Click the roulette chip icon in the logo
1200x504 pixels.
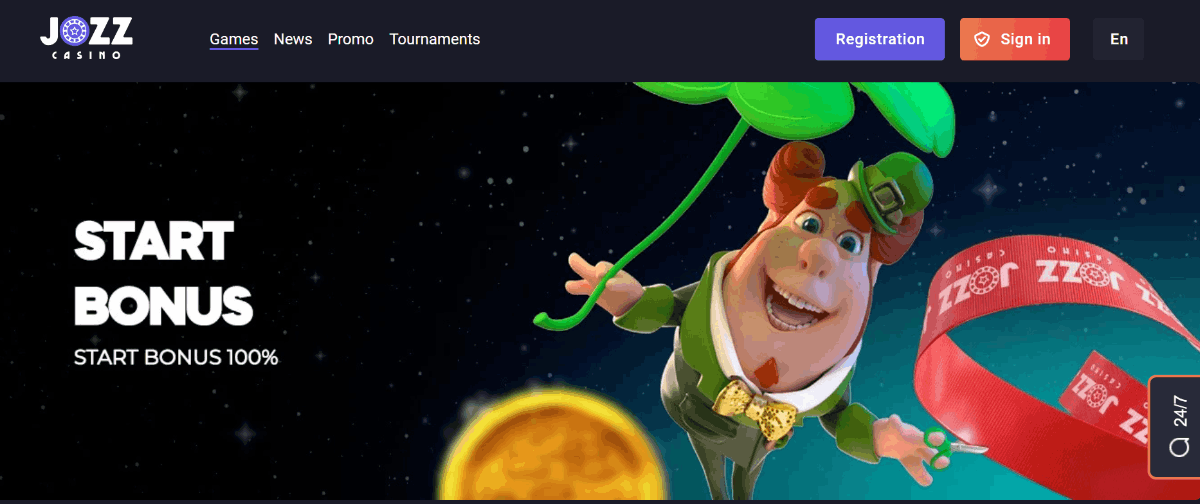click(x=74, y=33)
